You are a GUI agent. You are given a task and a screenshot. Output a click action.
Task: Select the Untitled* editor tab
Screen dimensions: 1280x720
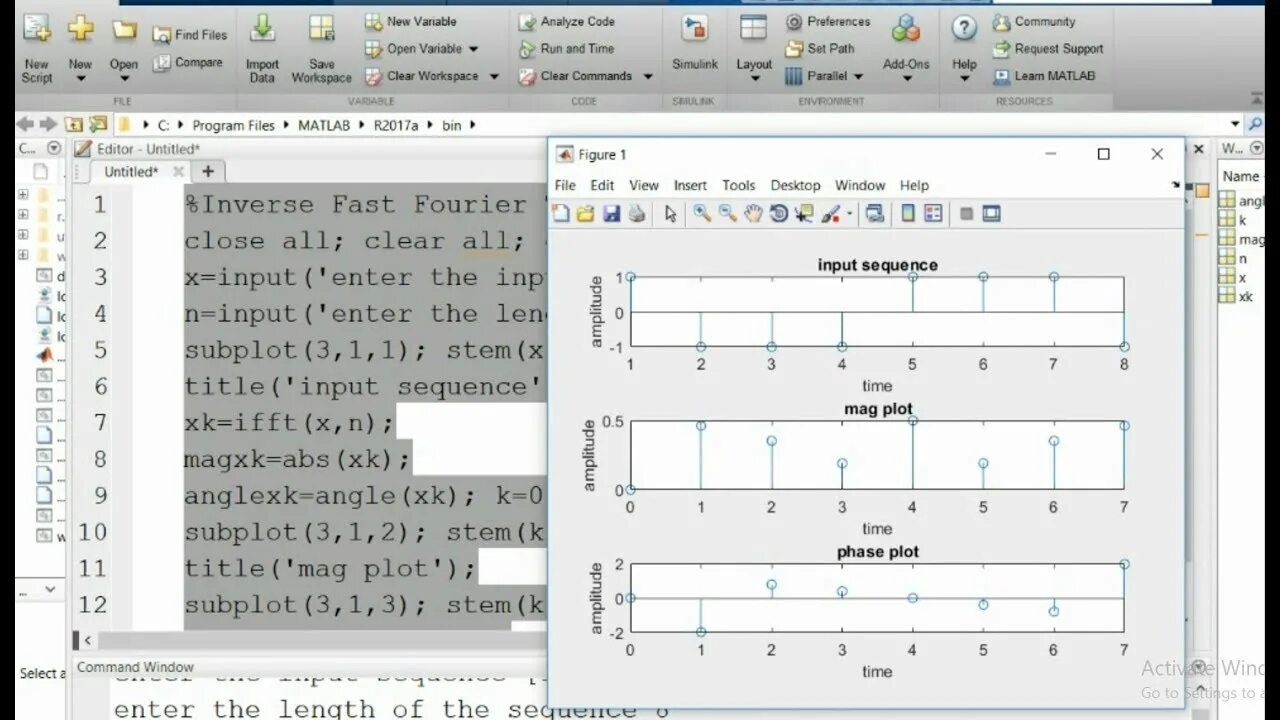(x=131, y=172)
